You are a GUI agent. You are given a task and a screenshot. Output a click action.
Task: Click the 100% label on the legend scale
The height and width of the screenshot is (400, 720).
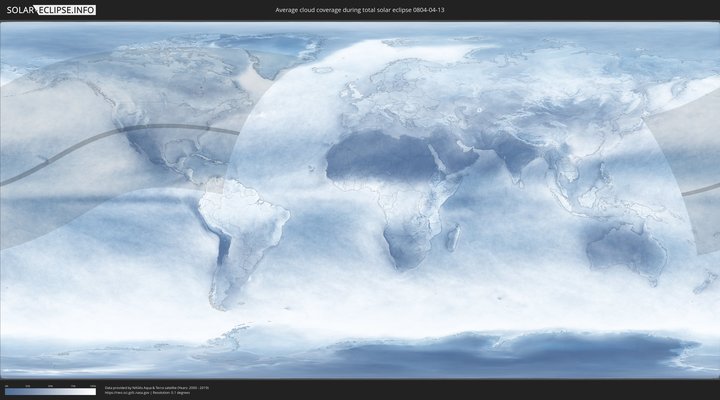[94, 385]
